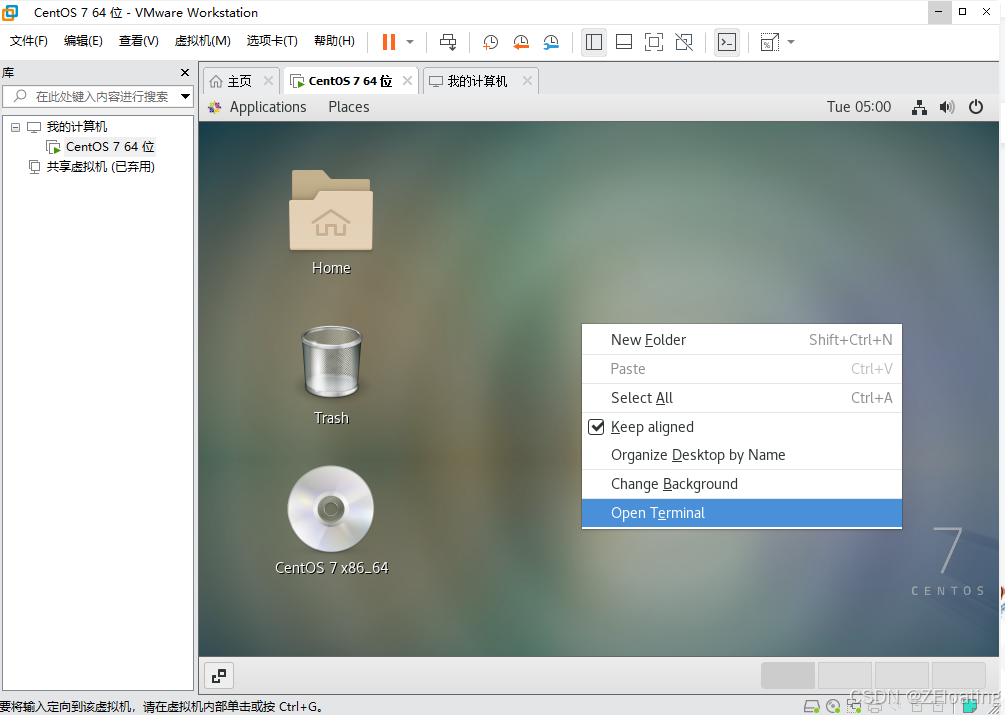Viewport: 1005px width, 715px height.
Task: Open the 虚拟机(M) menu
Action: click(203, 41)
